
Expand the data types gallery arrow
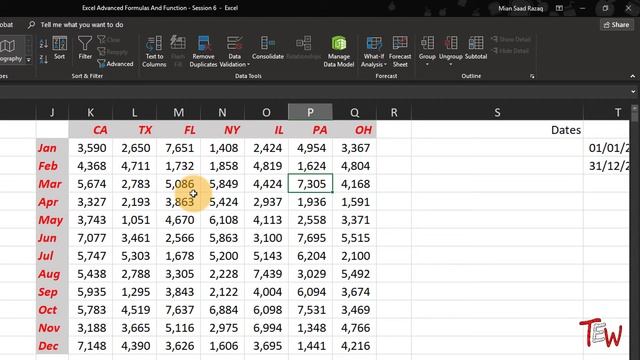click(29, 60)
